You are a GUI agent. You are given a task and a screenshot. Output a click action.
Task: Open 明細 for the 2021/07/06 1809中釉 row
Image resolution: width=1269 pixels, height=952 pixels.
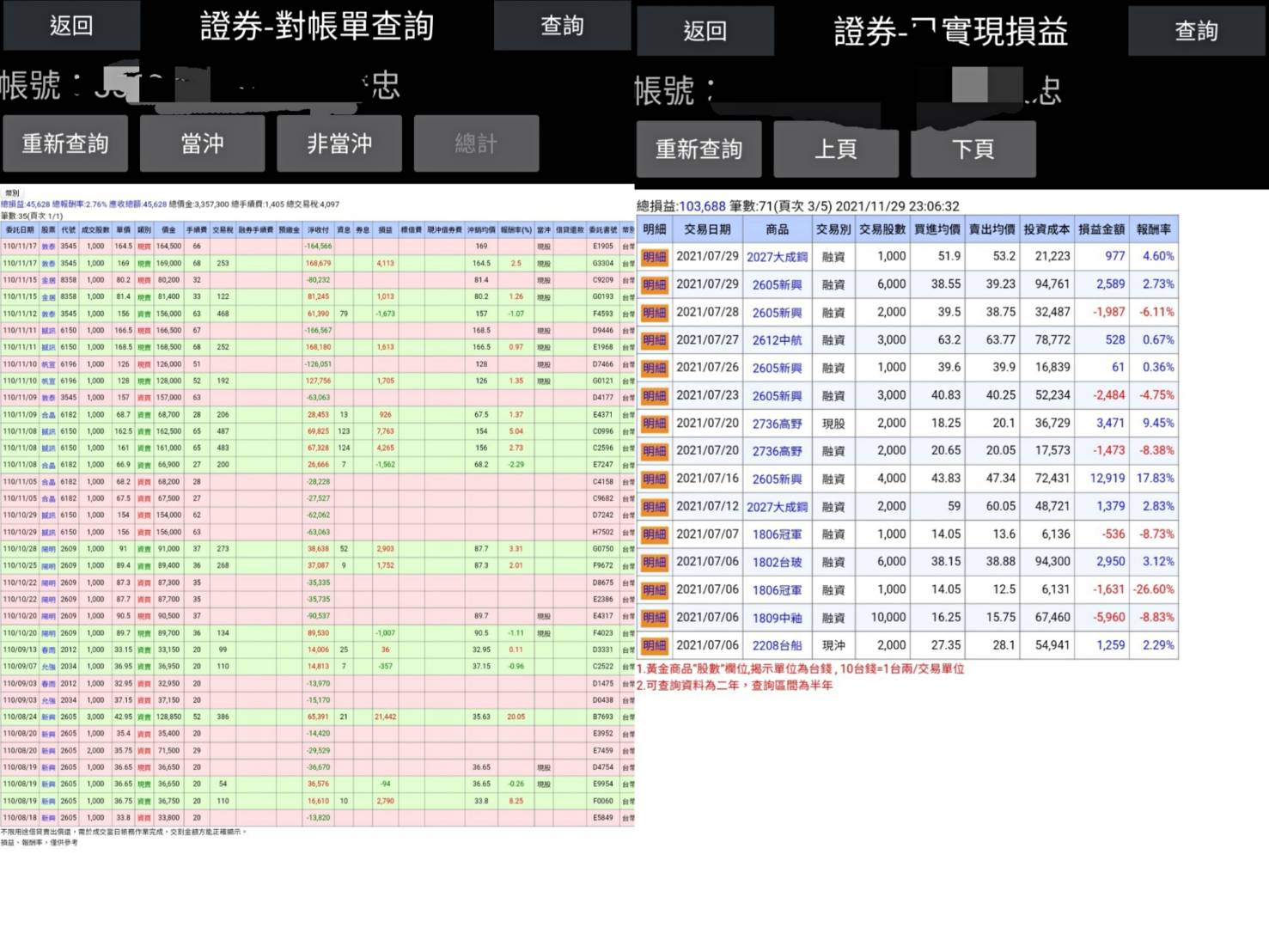coord(655,618)
